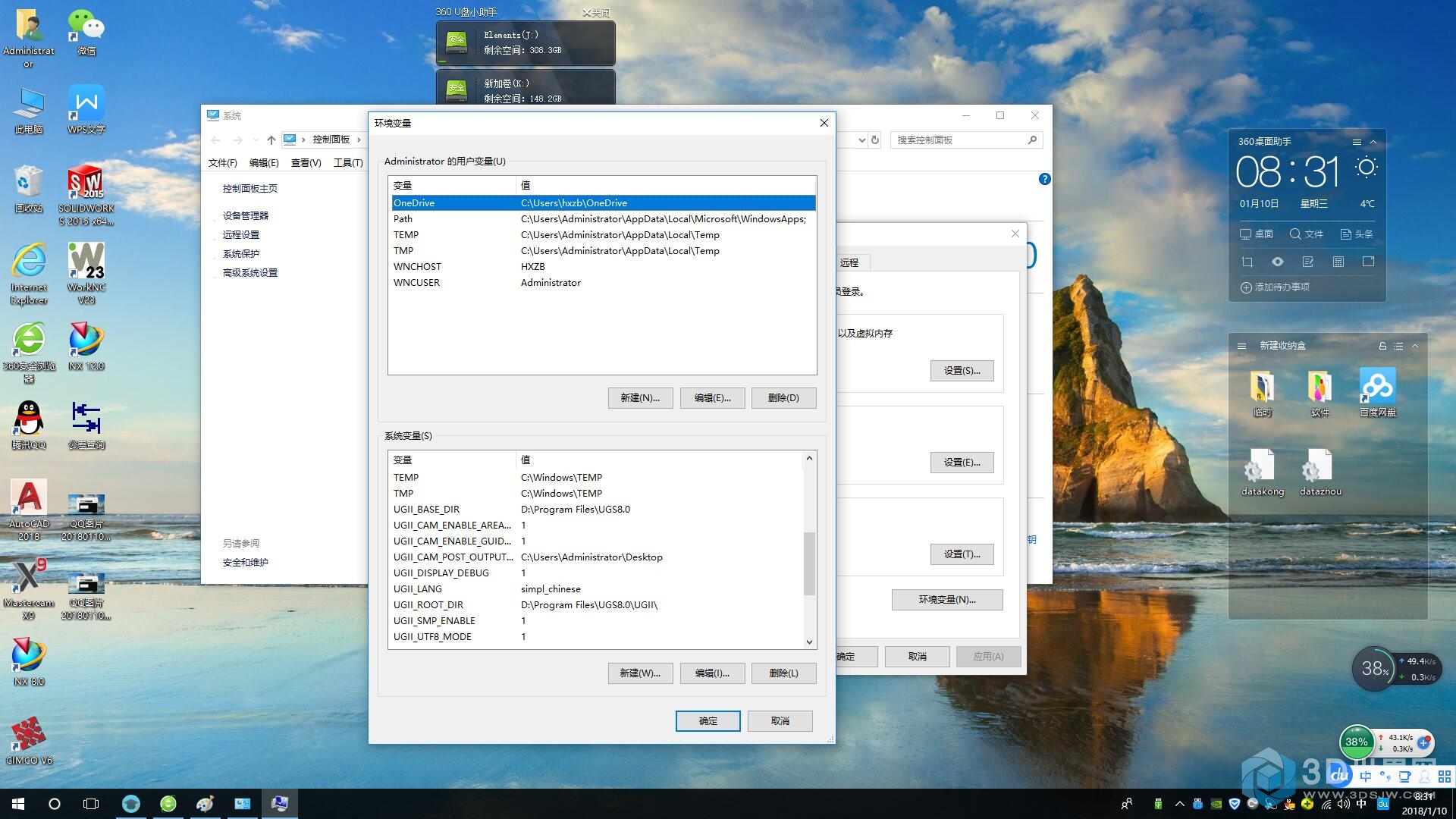Image resolution: width=1456 pixels, height=819 pixels.
Task: Select the CIMCO V6 desktop icon
Action: [x=29, y=741]
